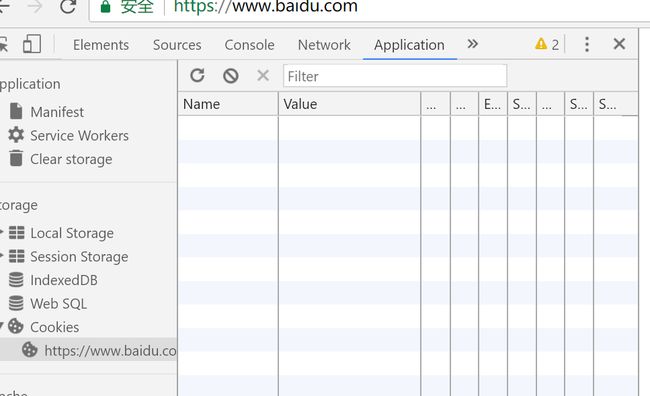Click the green secure padlock icon
Image resolution: width=650 pixels, height=396 pixels.
coord(105,6)
